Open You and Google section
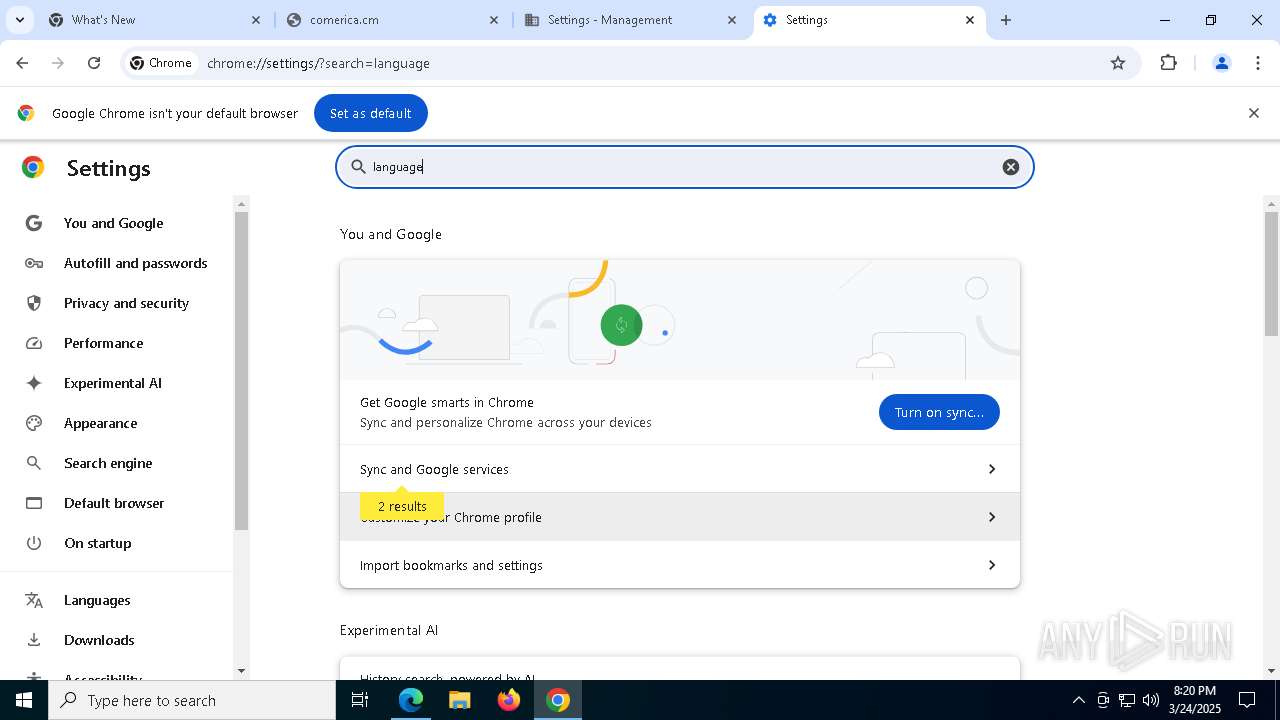The width and height of the screenshot is (1280, 720). pos(114,223)
